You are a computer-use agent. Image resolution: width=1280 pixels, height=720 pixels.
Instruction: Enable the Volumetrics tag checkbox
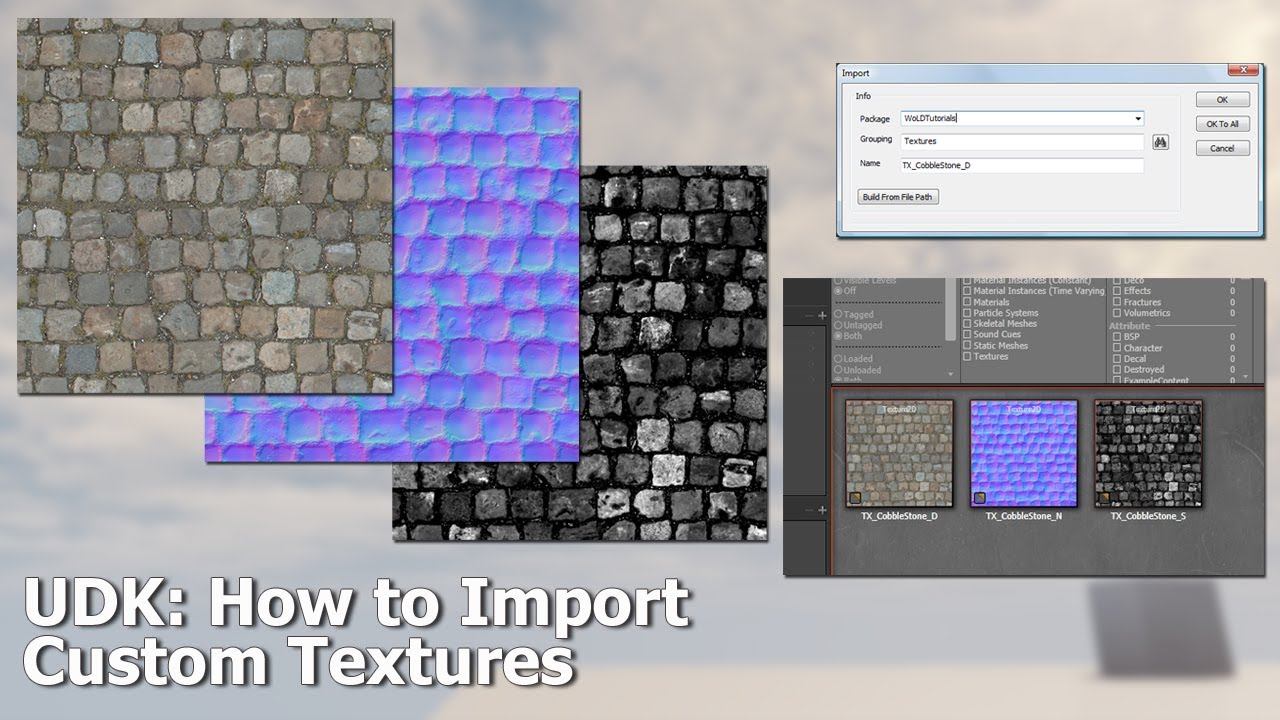(1117, 313)
